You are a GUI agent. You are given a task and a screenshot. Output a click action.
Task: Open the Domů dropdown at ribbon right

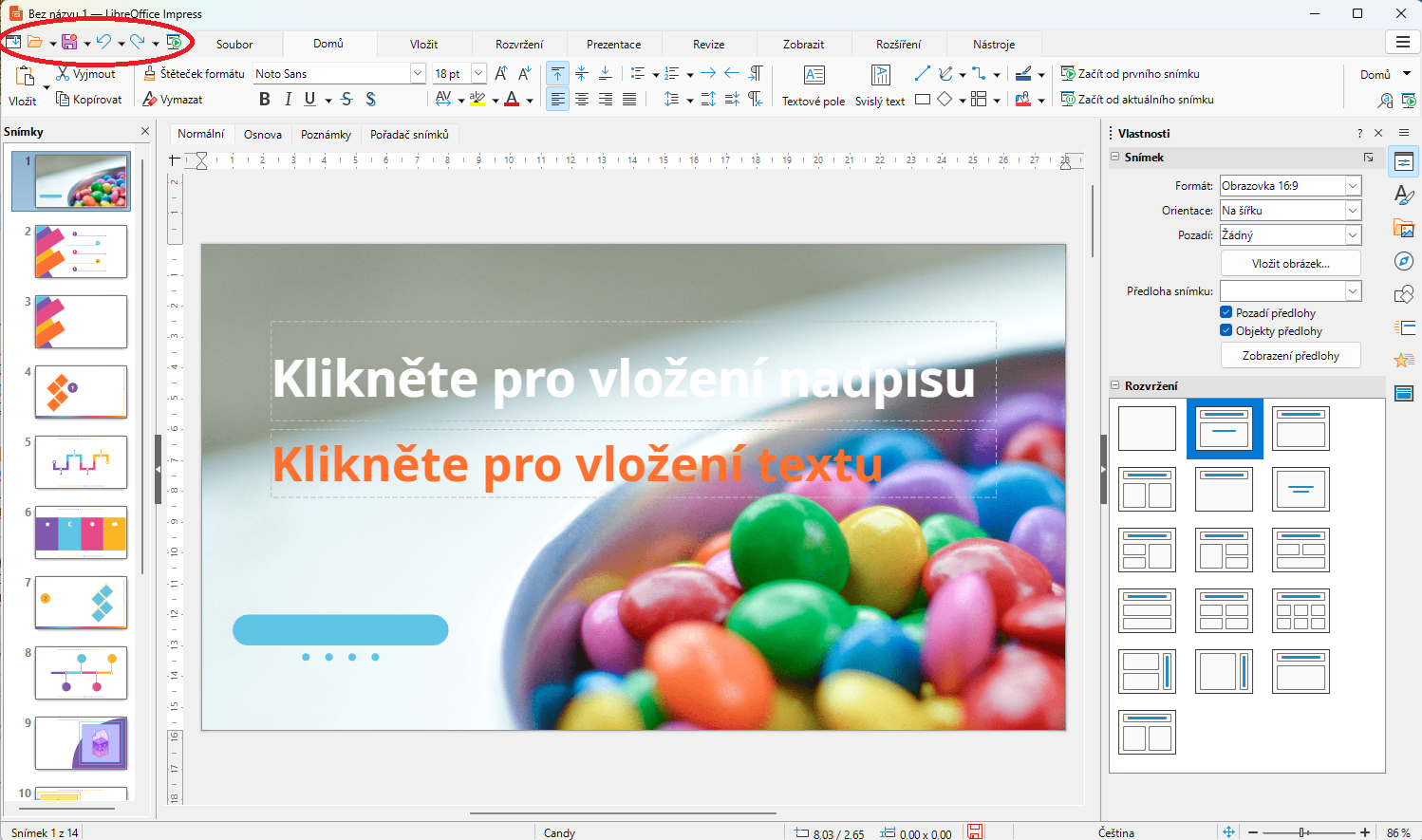click(1385, 74)
